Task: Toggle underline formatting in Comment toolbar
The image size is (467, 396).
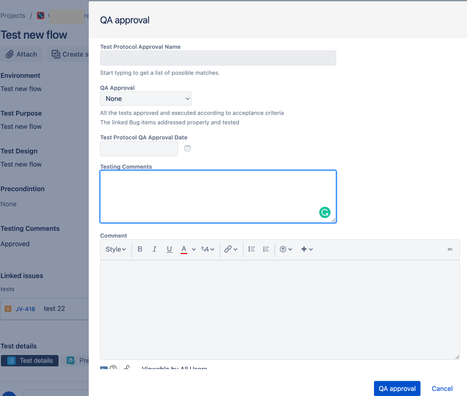Action: coord(169,249)
